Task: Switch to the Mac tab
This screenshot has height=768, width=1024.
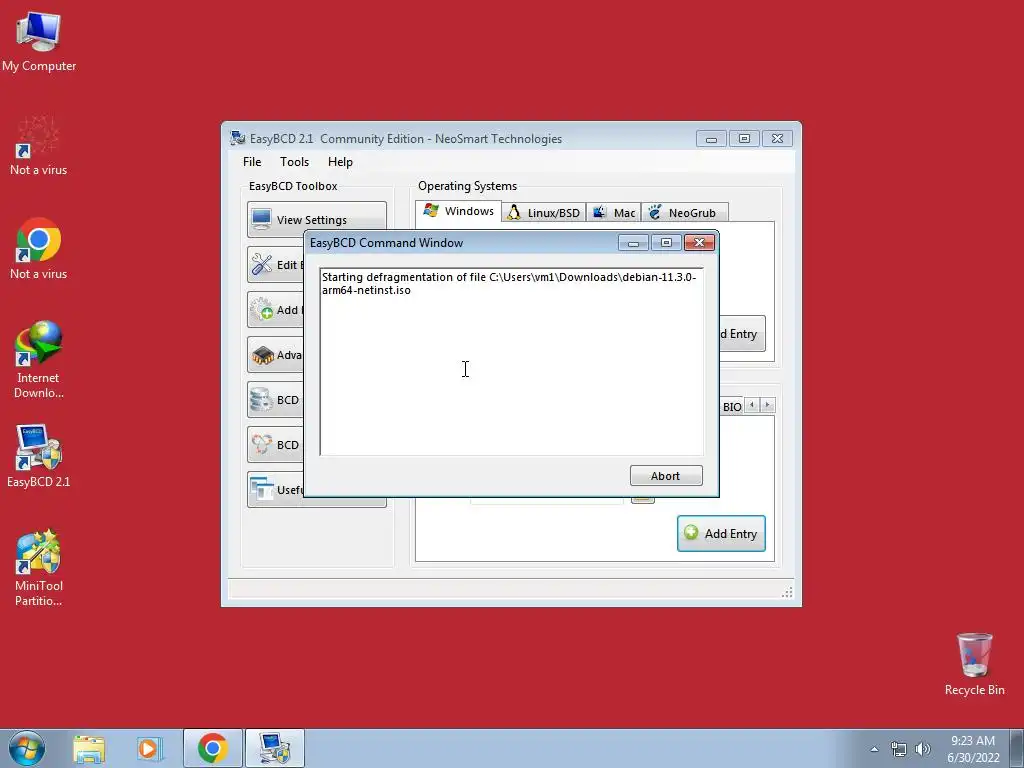Action: click(613, 212)
